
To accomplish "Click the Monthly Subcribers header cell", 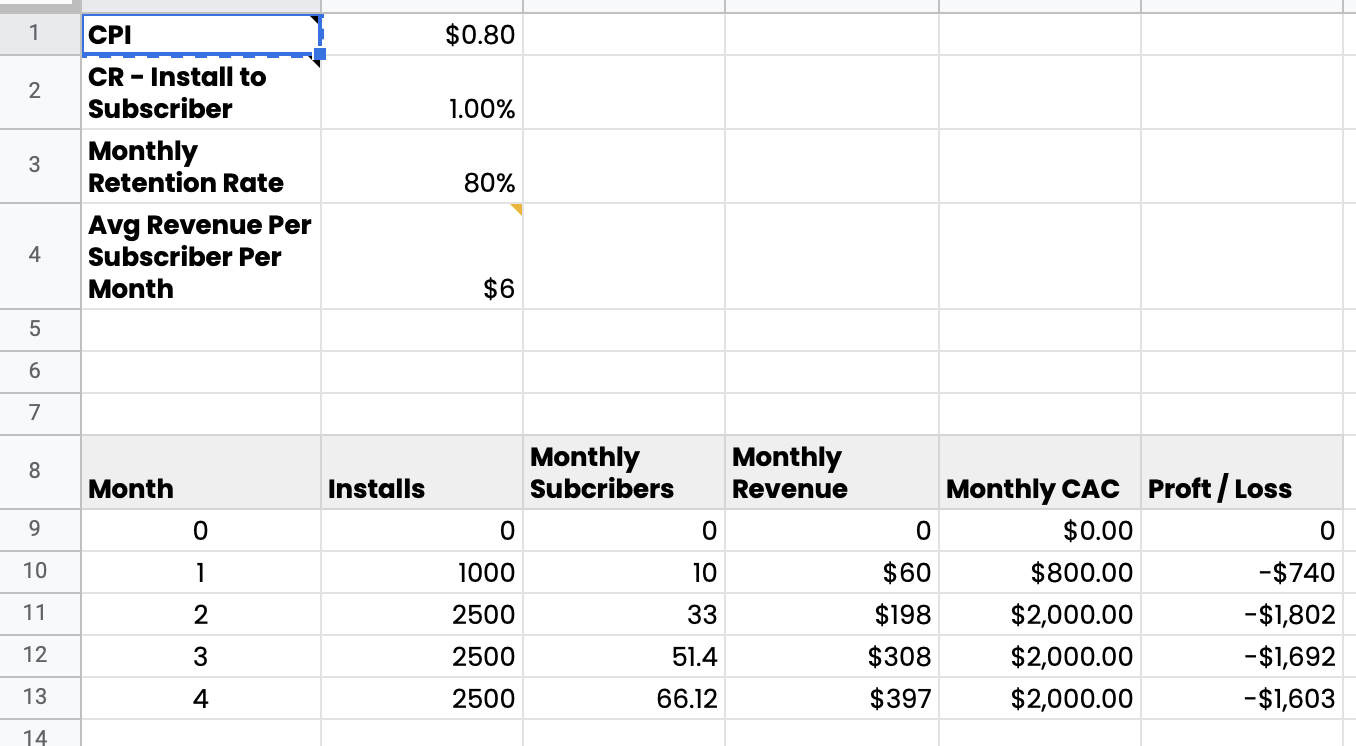I will pyautogui.click(x=623, y=471).
